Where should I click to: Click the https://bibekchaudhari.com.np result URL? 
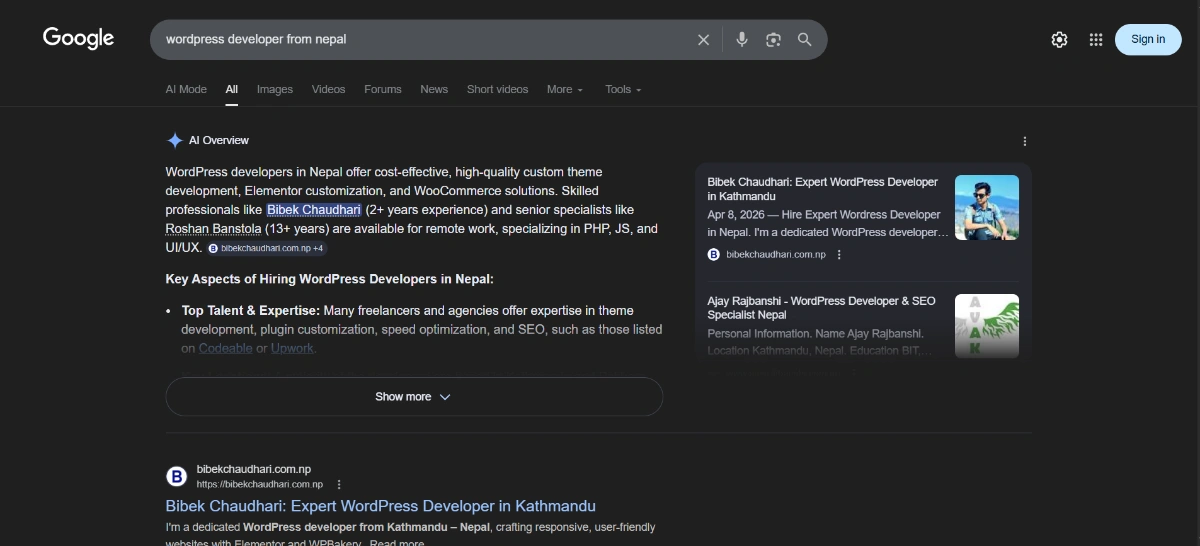(x=260, y=484)
